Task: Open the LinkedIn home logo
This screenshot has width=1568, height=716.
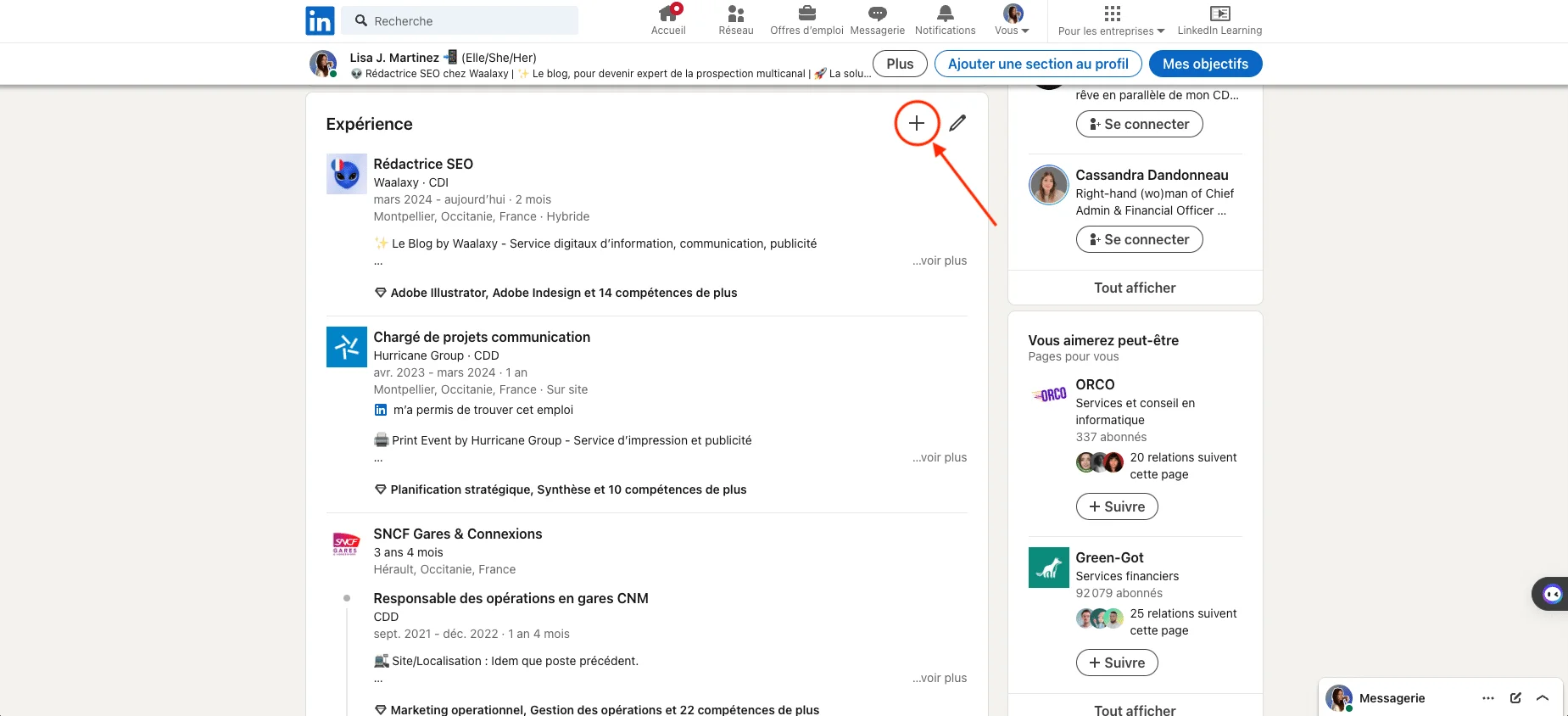Action: coord(320,20)
